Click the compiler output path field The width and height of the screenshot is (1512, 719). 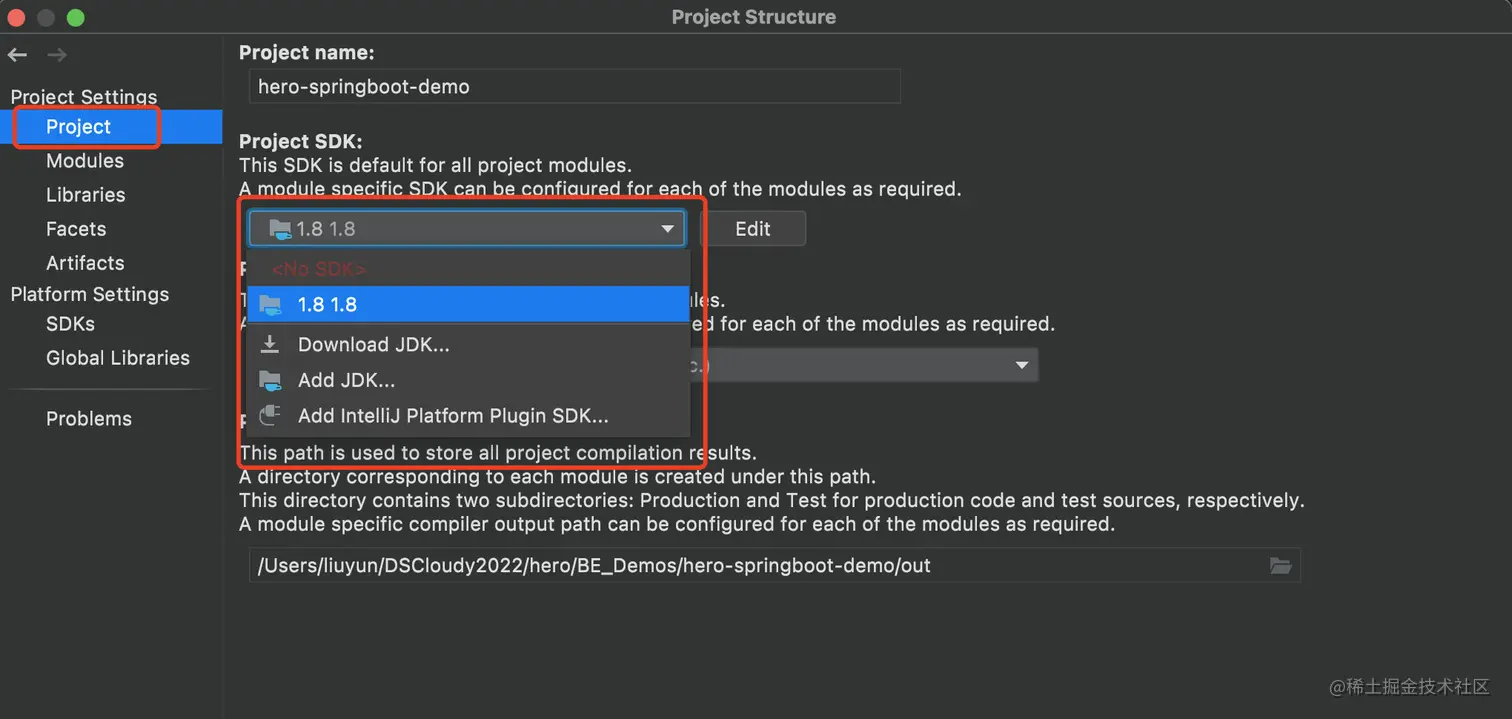(x=775, y=565)
